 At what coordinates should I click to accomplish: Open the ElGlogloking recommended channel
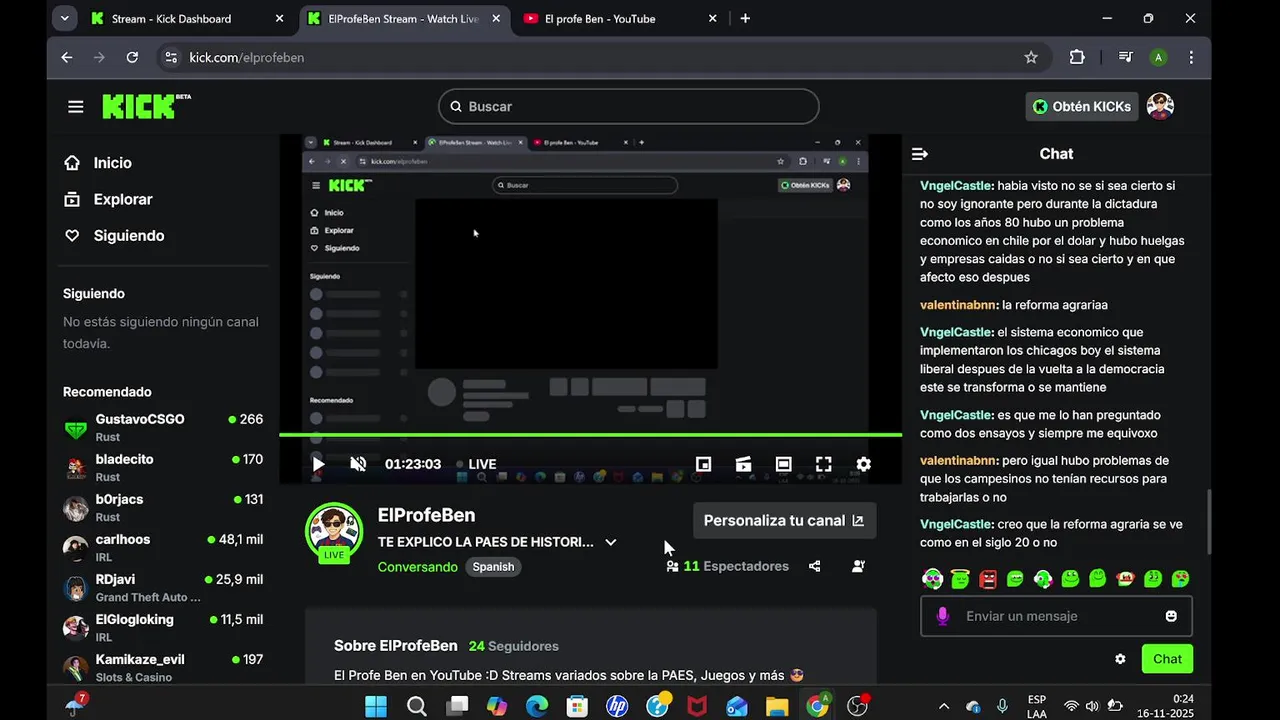[163, 627]
